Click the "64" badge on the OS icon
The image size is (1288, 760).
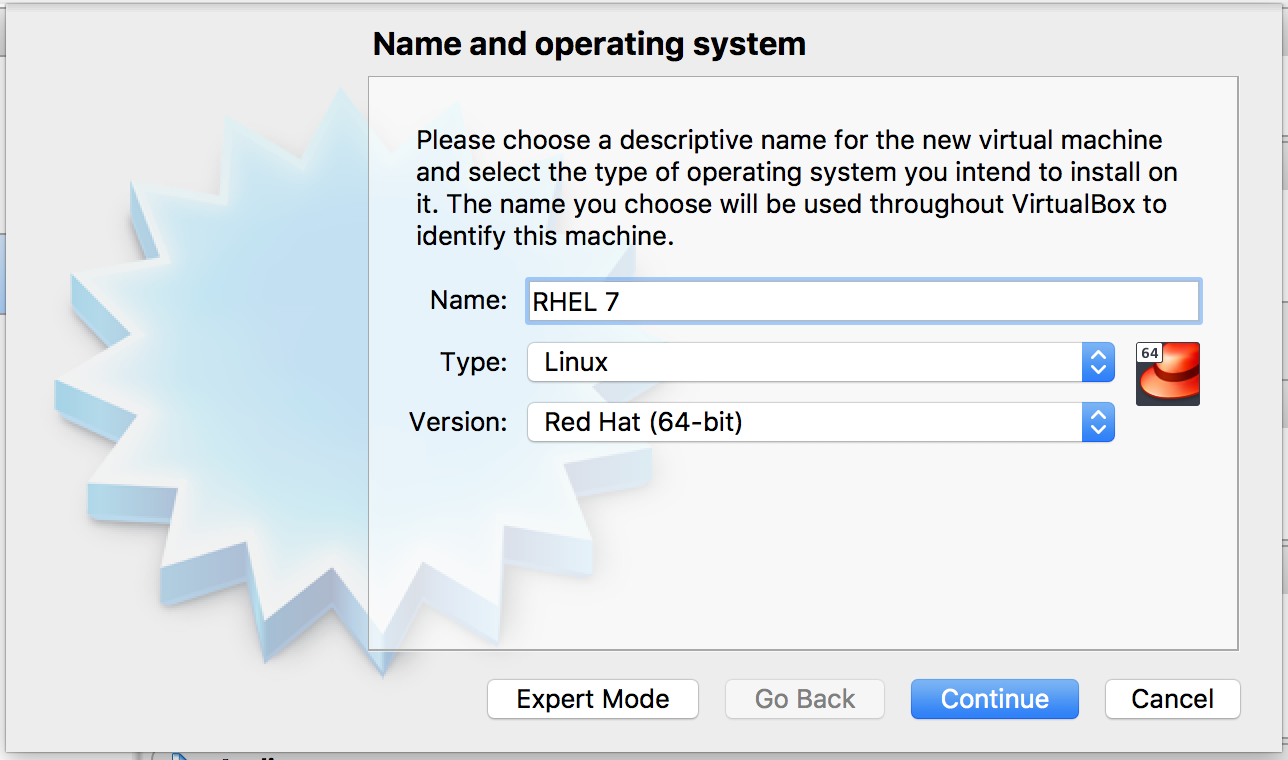[1150, 352]
